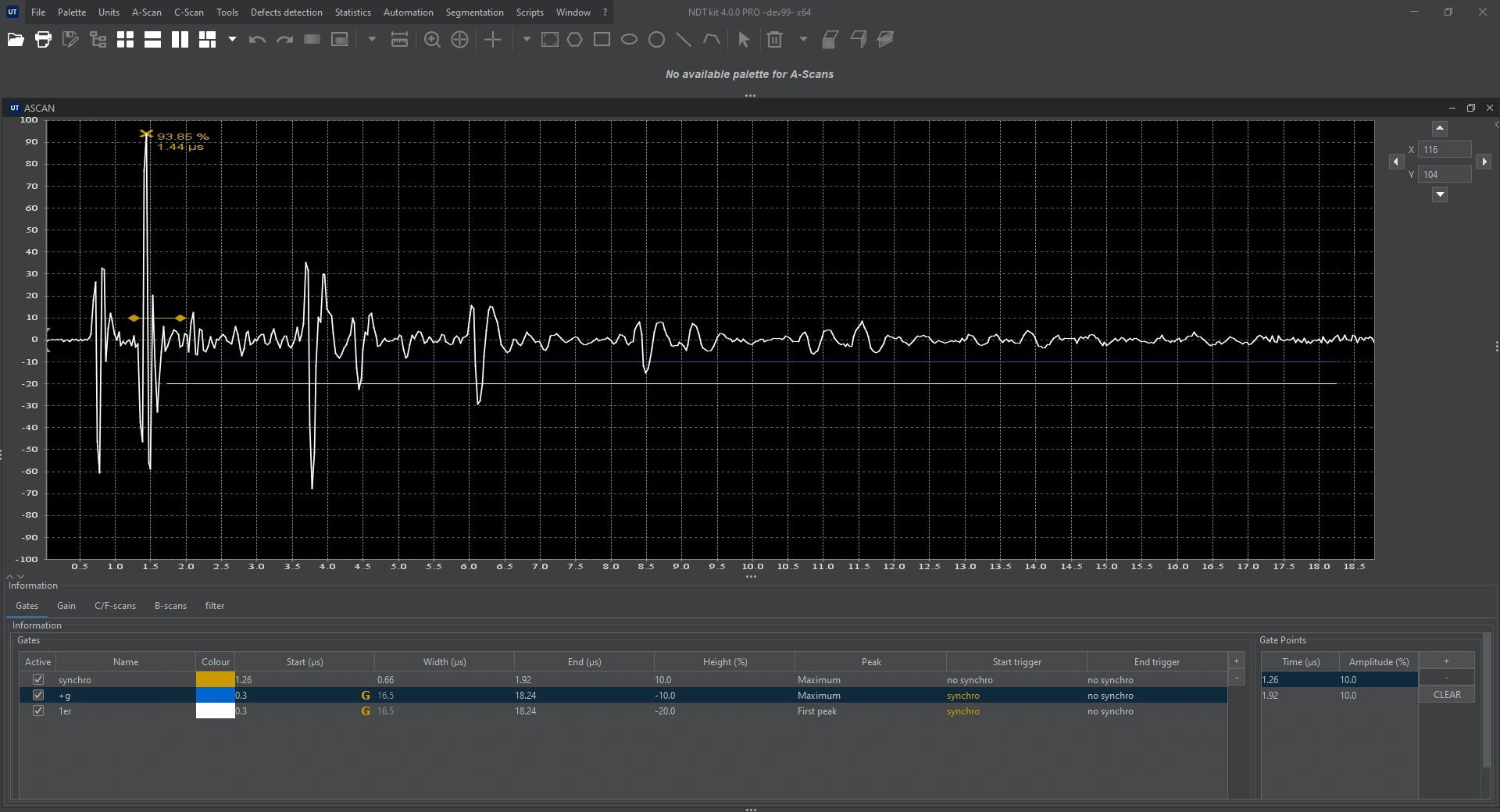The image size is (1500, 812).
Task: Click plus button to add gate point
Action: tap(1447, 661)
